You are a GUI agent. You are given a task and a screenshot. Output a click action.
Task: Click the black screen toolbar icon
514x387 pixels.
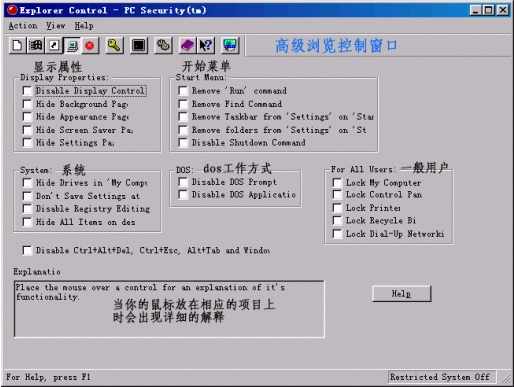[x=139, y=45]
